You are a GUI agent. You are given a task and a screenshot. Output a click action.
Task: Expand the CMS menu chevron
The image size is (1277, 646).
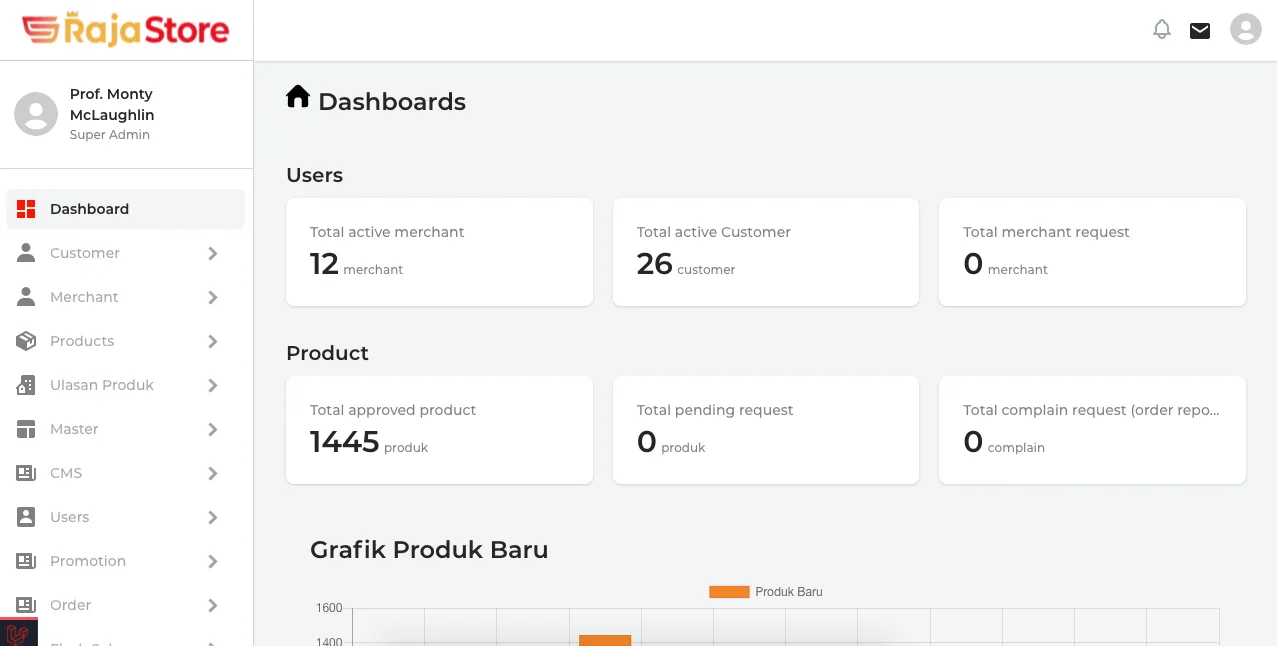tap(213, 473)
